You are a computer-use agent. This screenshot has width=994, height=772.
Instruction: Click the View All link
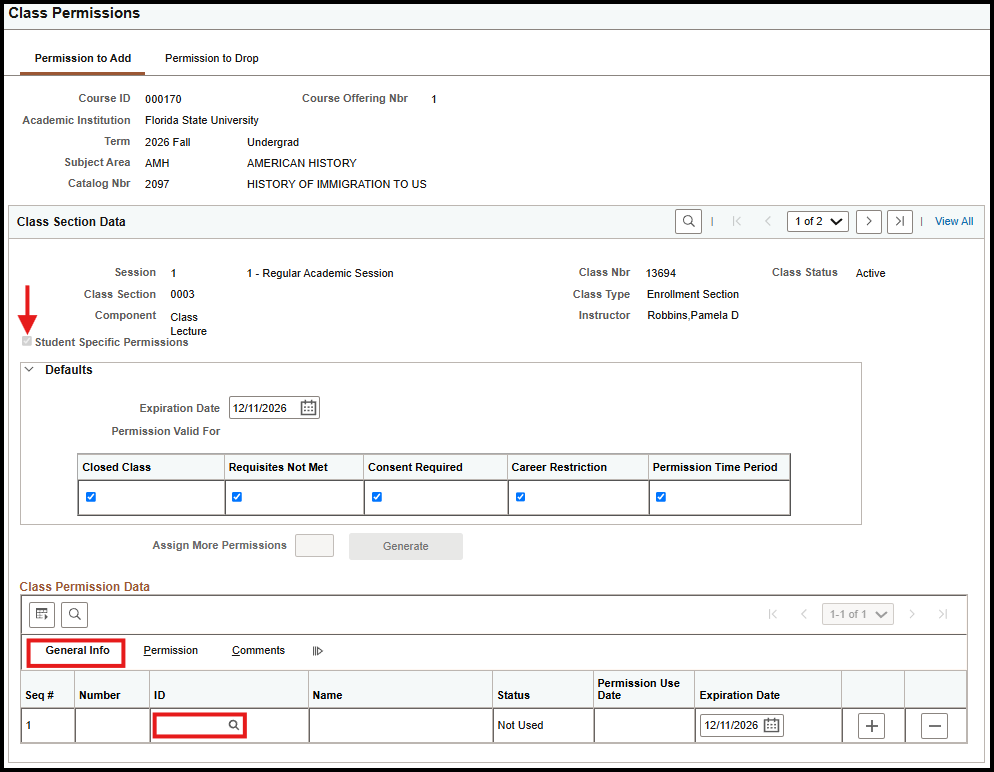click(x=953, y=221)
